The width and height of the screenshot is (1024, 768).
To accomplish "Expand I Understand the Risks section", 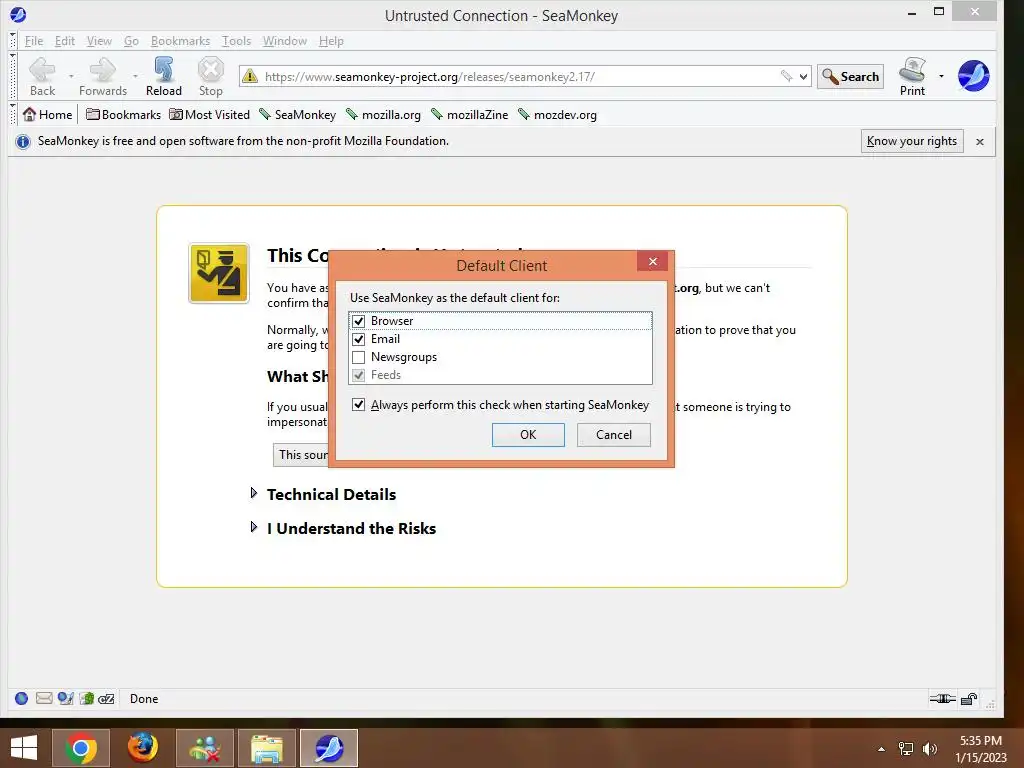I will [x=254, y=527].
